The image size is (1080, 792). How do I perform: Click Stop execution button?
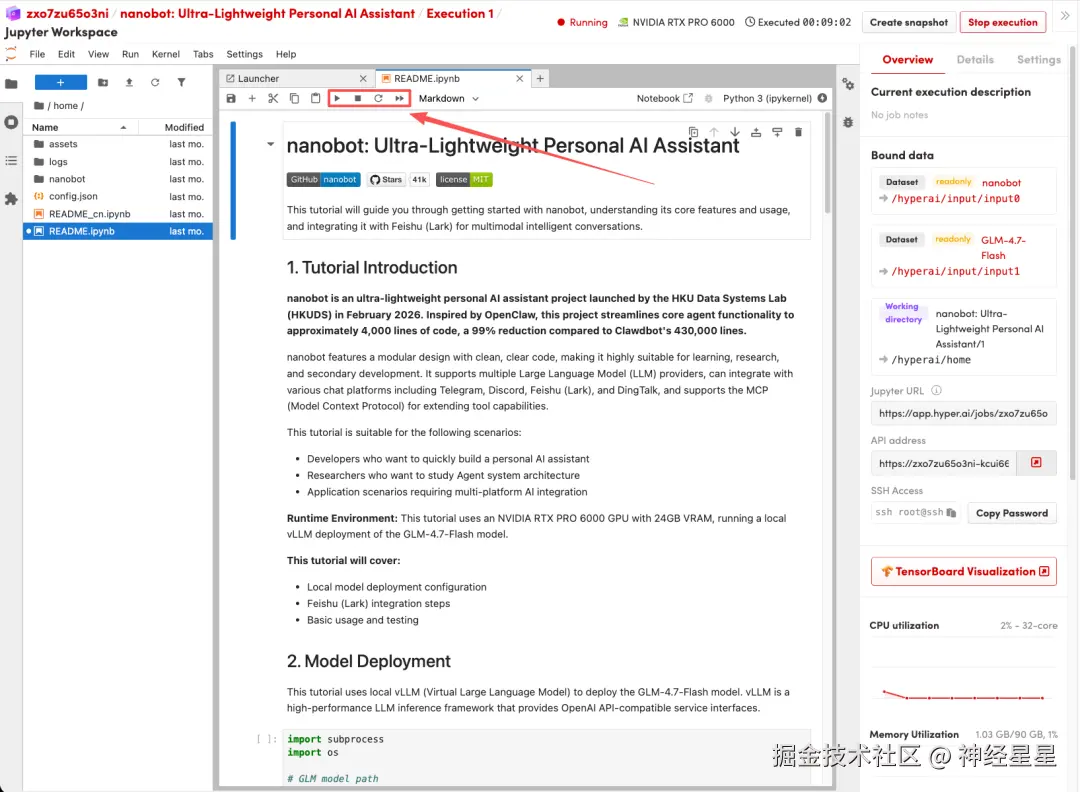click(1002, 22)
